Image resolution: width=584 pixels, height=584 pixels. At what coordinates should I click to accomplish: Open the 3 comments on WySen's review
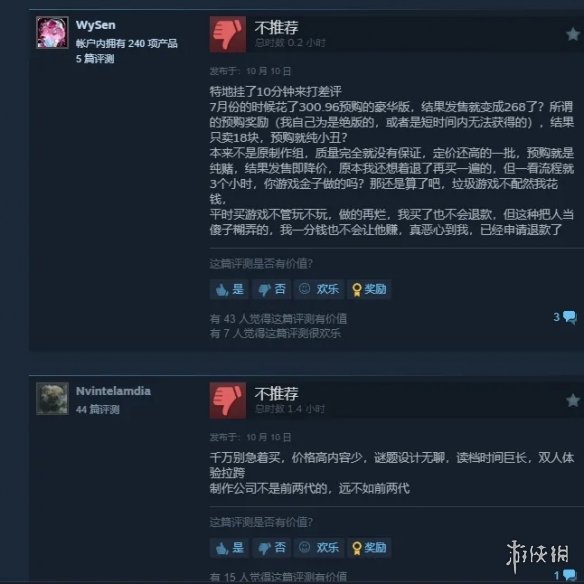pos(565,317)
